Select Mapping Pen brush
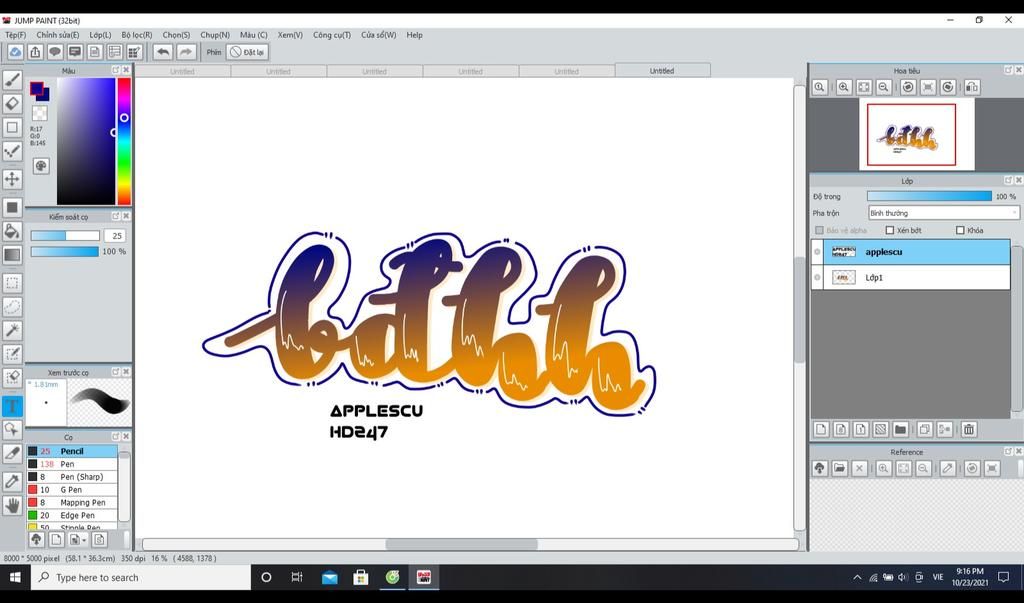This screenshot has width=1024, height=603. tap(72, 502)
